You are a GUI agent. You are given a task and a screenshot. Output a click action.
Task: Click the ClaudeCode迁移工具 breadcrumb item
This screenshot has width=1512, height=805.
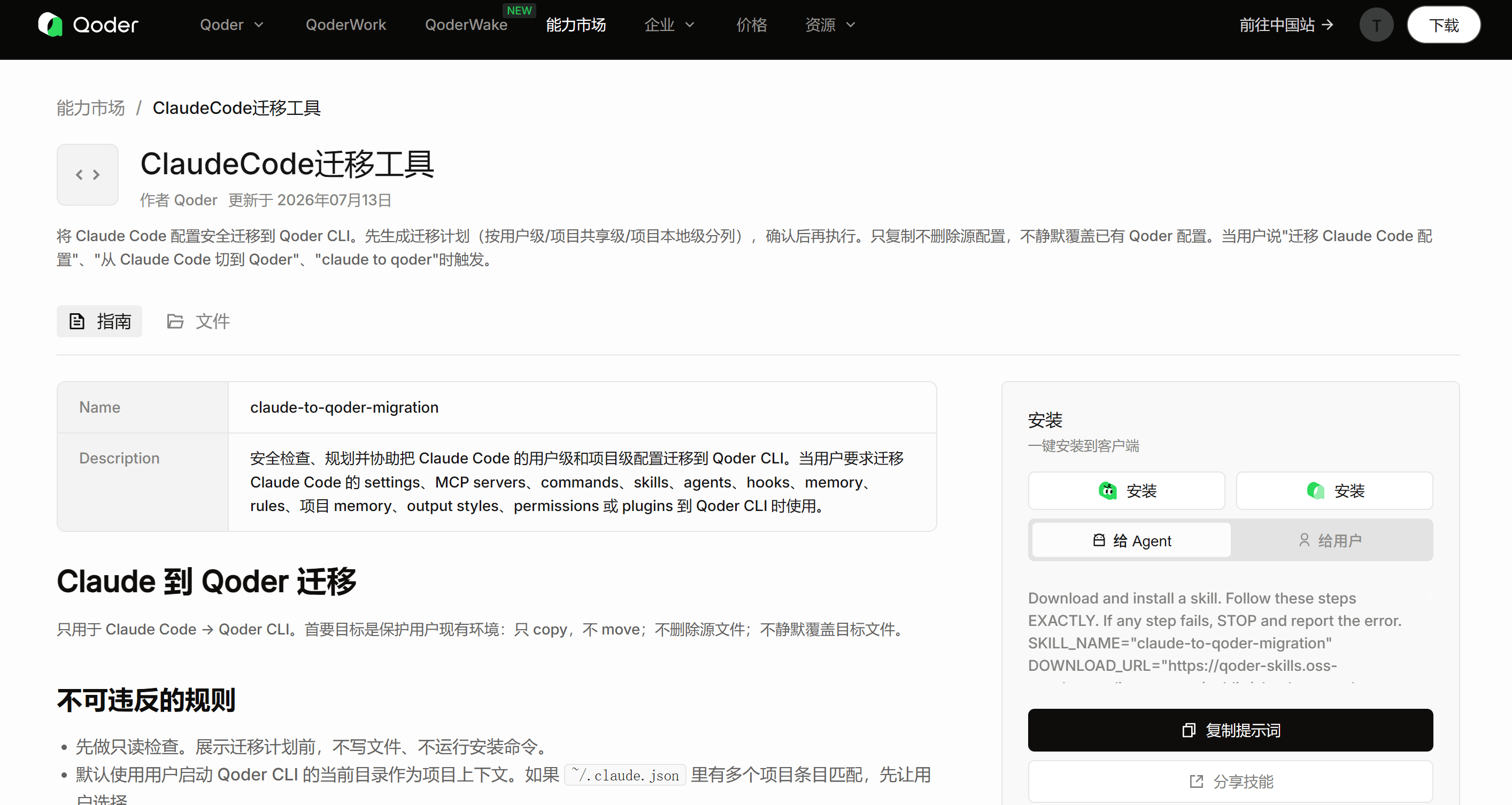pyautogui.click(x=236, y=108)
